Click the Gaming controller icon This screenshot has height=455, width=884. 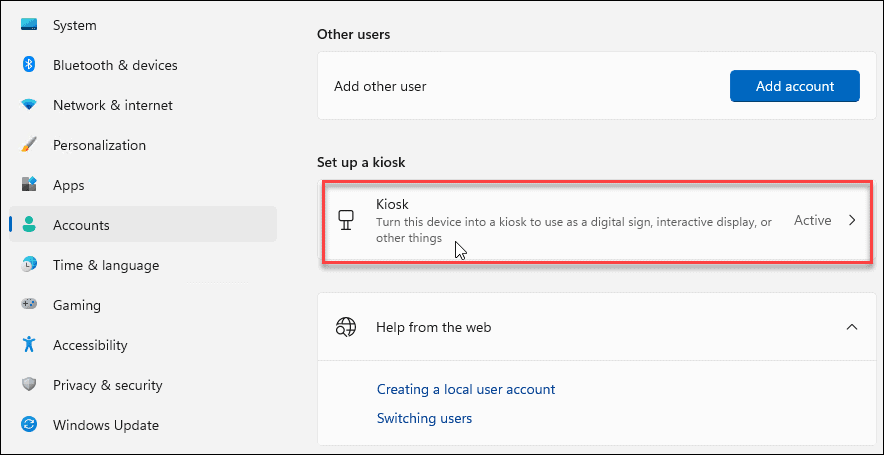(x=29, y=304)
